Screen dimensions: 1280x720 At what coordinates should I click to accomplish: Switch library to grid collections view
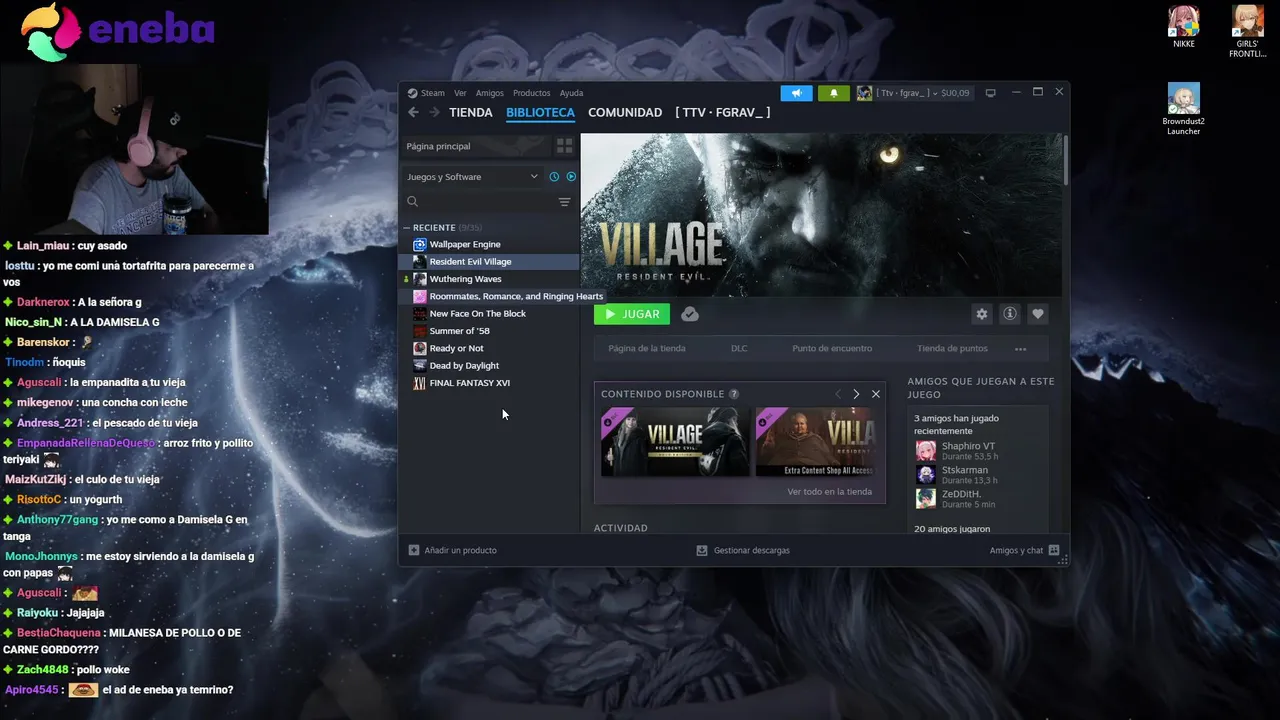(x=564, y=146)
